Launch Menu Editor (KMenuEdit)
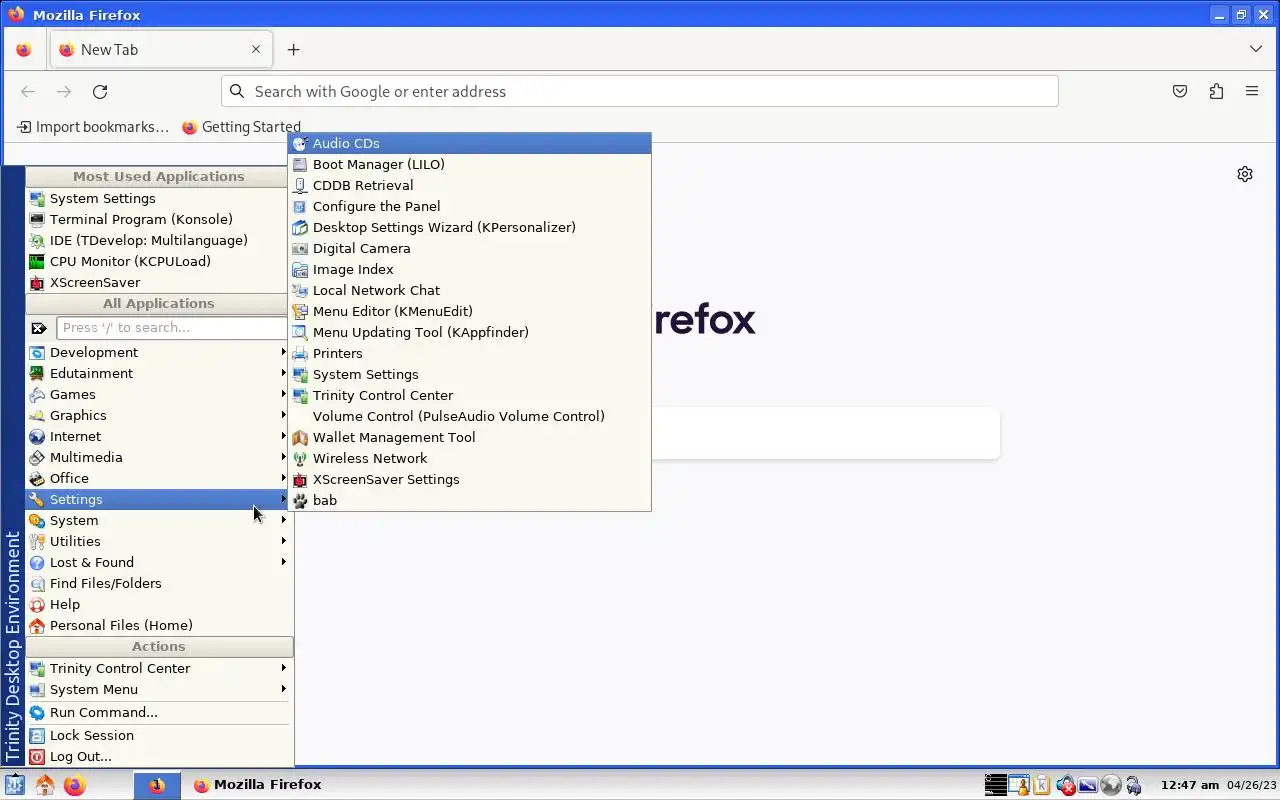The height and width of the screenshot is (800, 1280). (470, 311)
